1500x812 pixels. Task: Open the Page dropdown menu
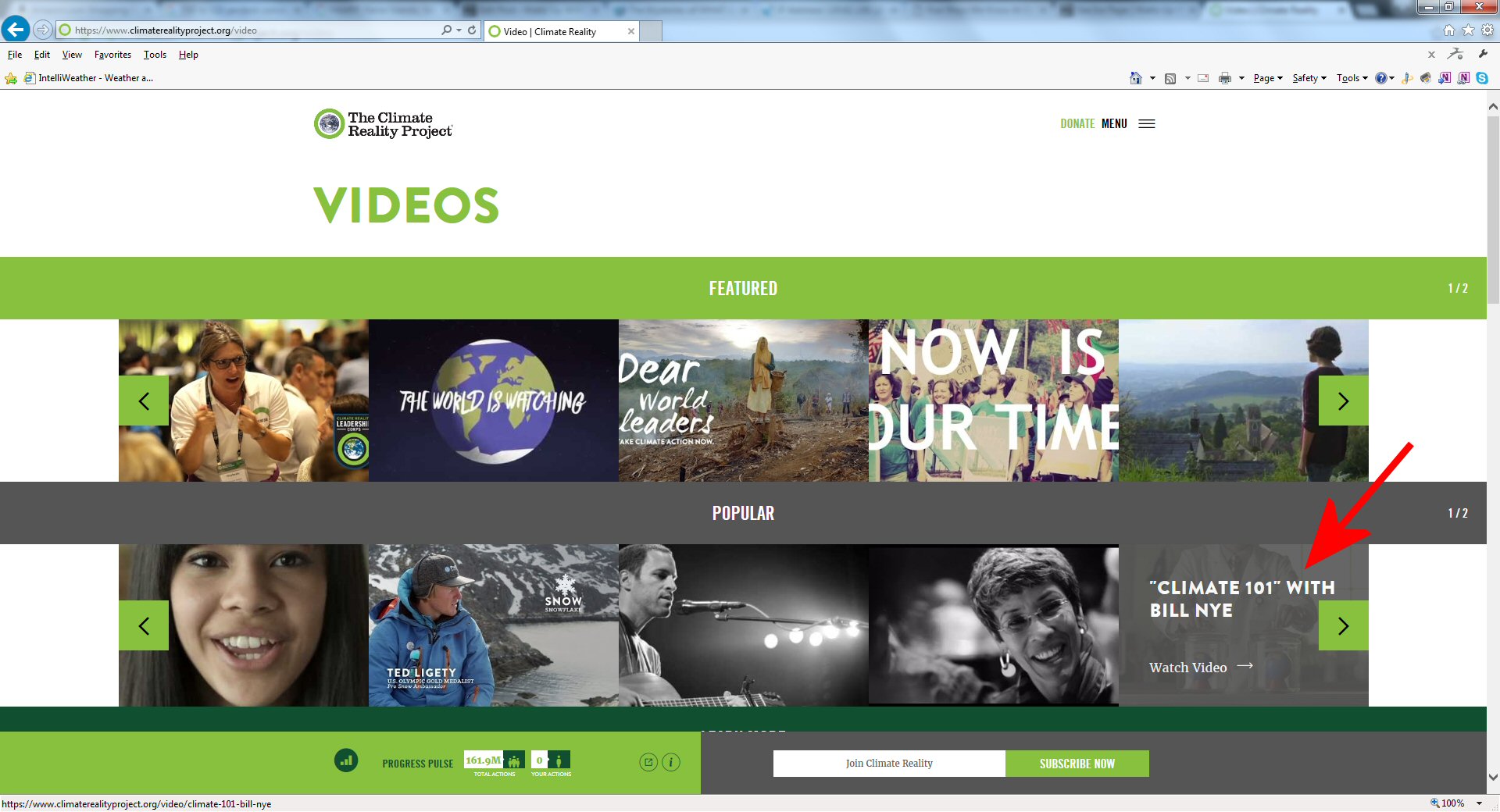(1268, 78)
